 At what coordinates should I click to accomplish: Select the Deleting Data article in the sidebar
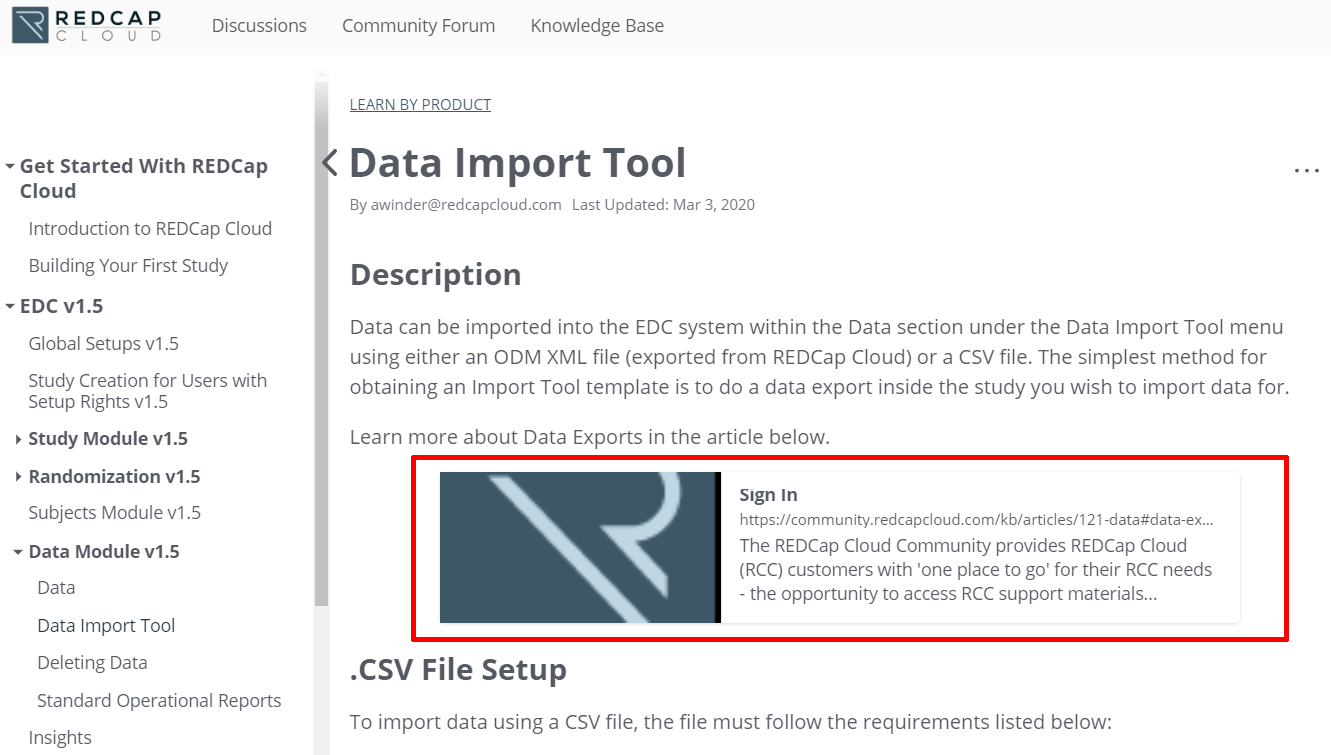click(92, 663)
